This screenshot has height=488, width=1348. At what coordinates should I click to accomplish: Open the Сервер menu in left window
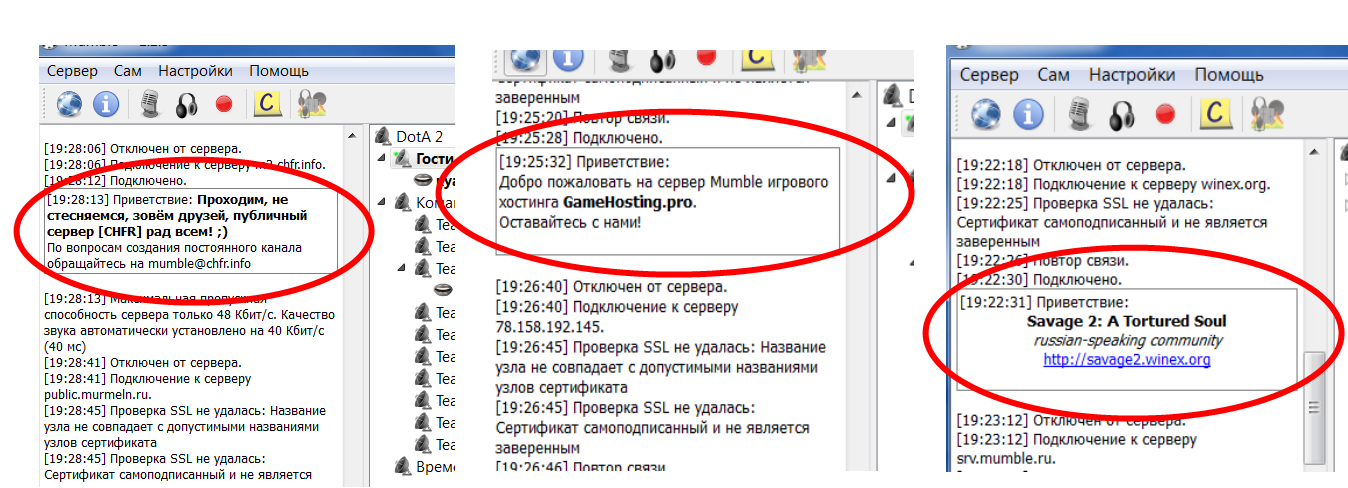pyautogui.click(x=72, y=71)
